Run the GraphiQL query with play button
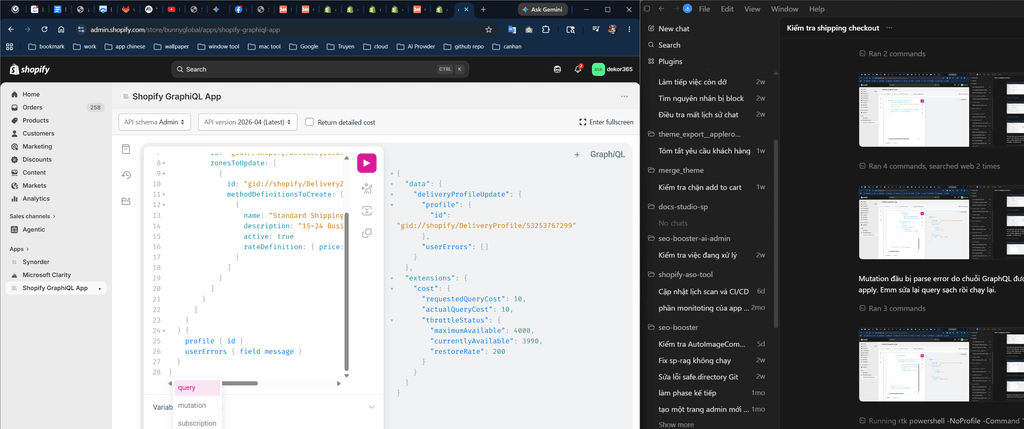 366,163
